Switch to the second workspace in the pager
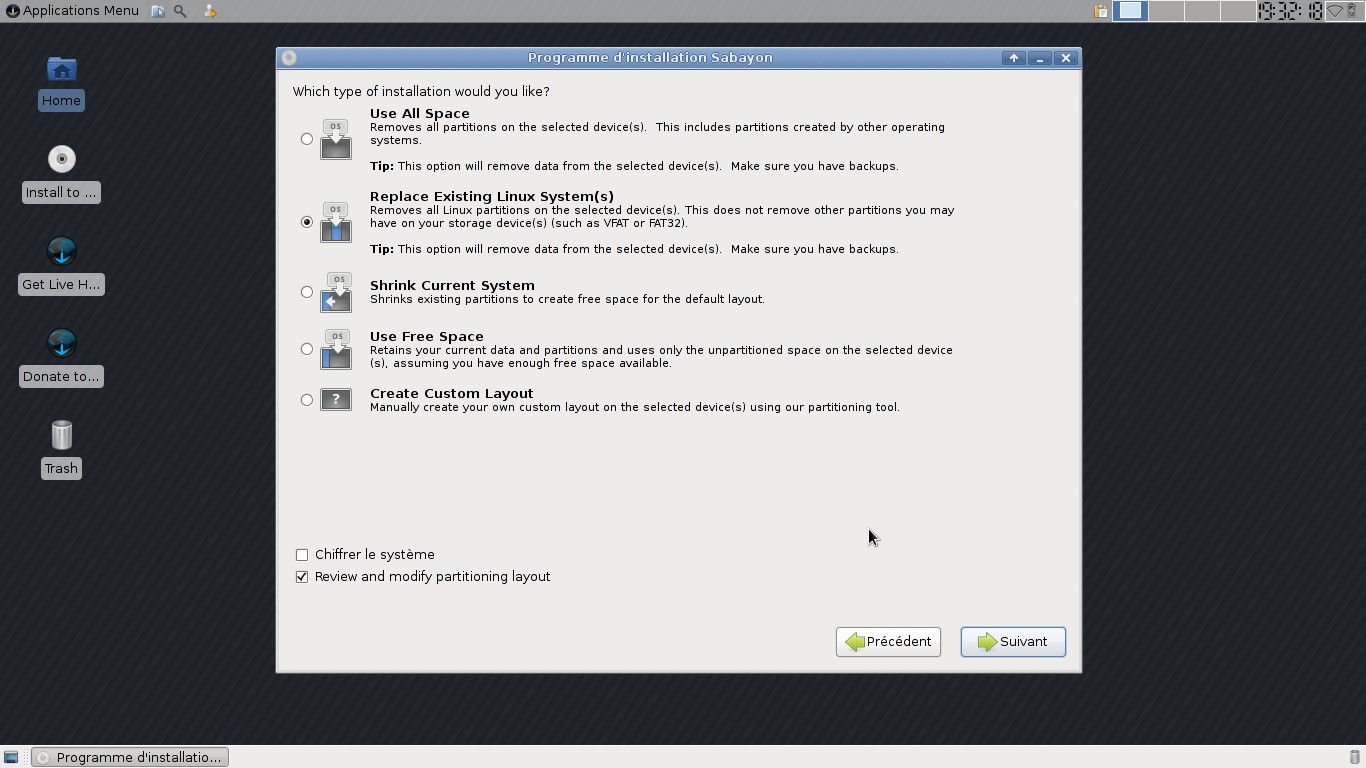The image size is (1366, 768). coord(1166,11)
